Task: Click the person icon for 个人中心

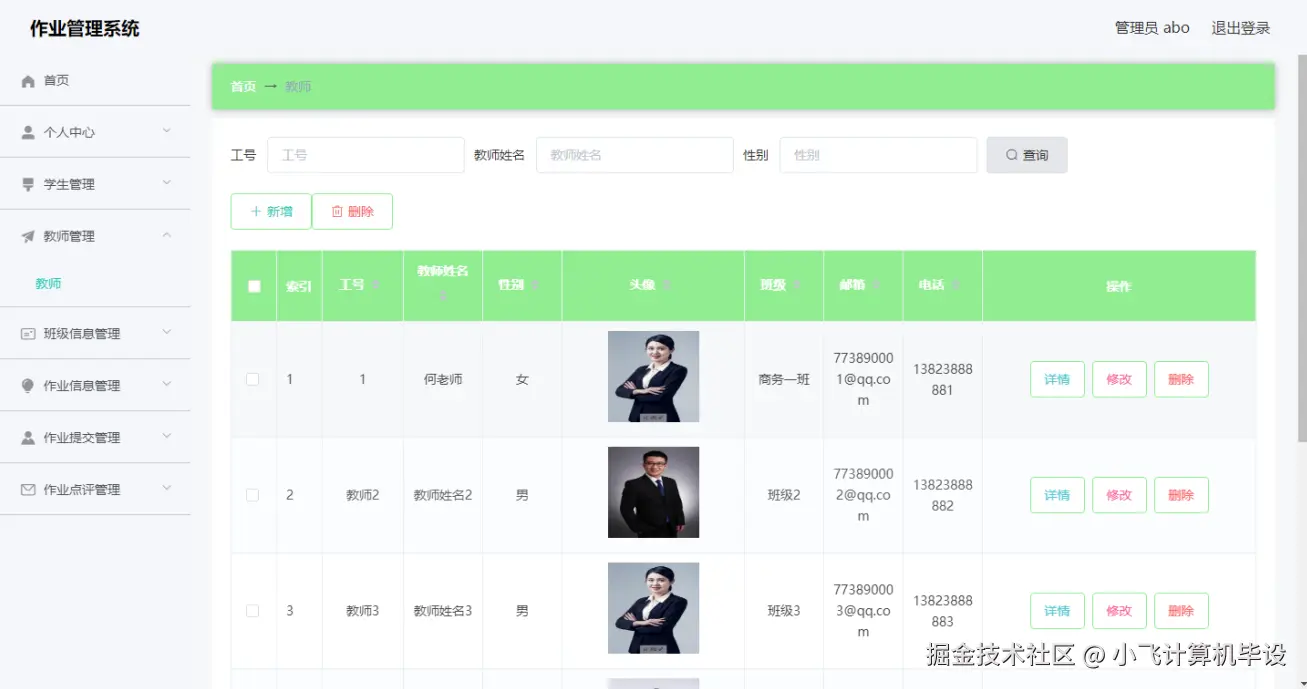Action: (28, 132)
